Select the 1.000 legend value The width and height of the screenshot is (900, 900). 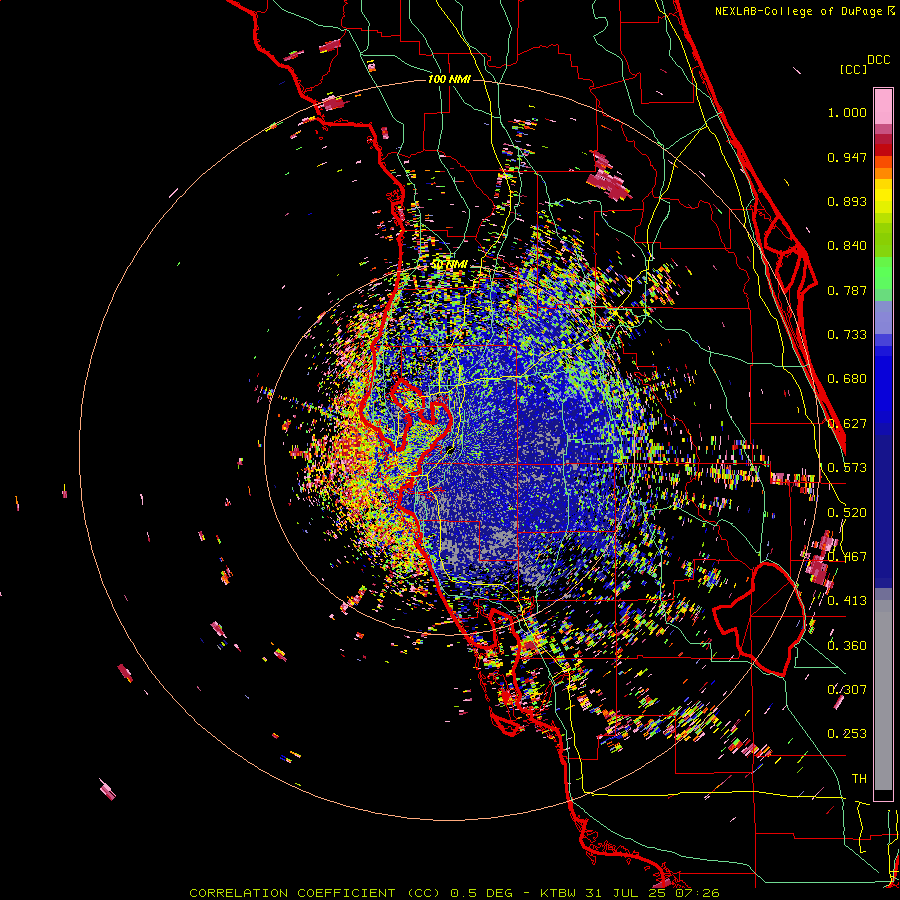point(847,112)
